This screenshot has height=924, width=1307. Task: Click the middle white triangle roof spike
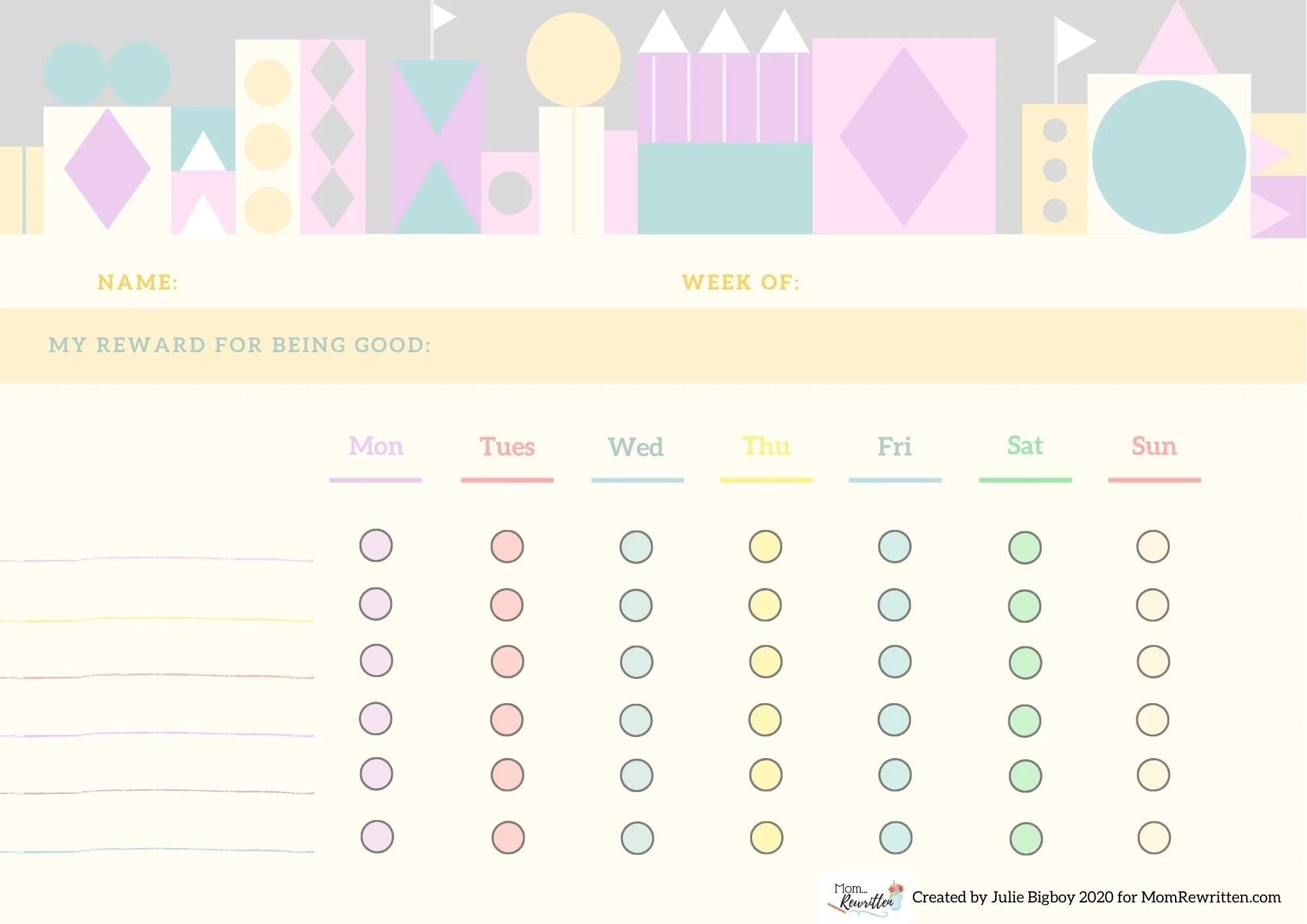724,33
